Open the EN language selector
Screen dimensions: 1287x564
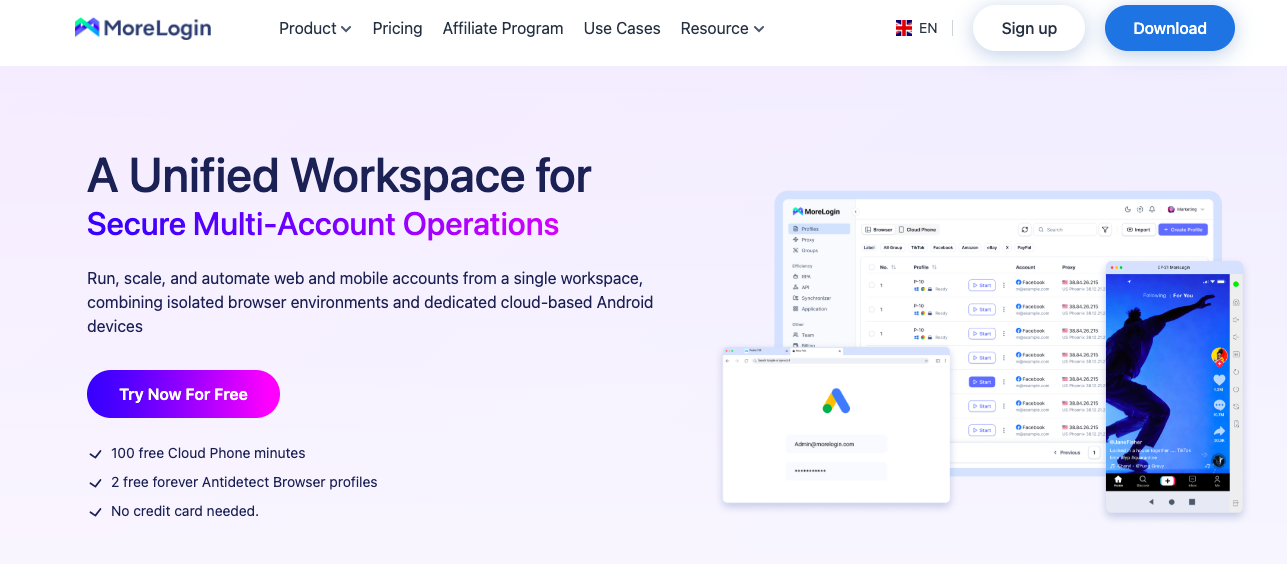coord(928,28)
